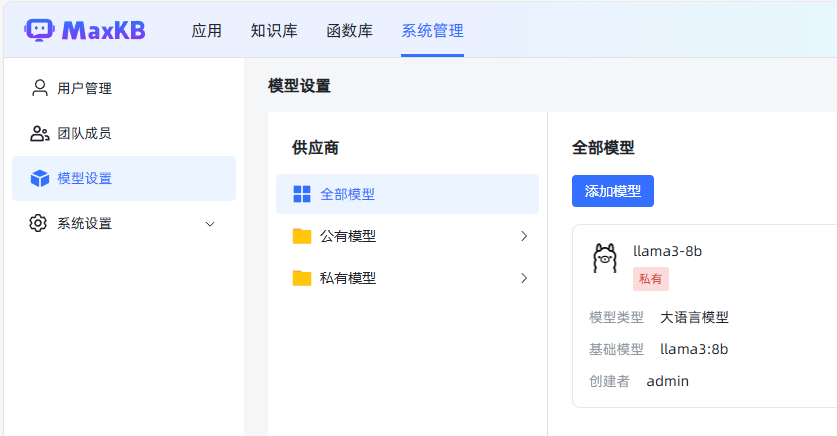Click the grid icon beside 全部模型
Image resolution: width=837 pixels, height=436 pixels.
(302, 194)
